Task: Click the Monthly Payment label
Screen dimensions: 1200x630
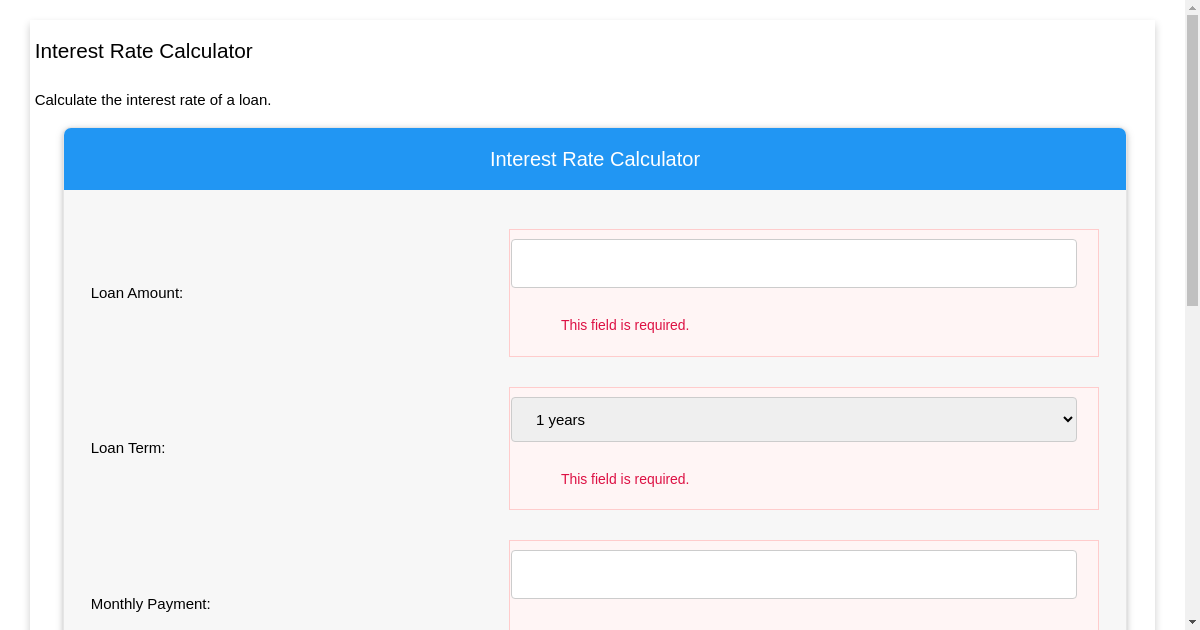Action: click(x=151, y=604)
